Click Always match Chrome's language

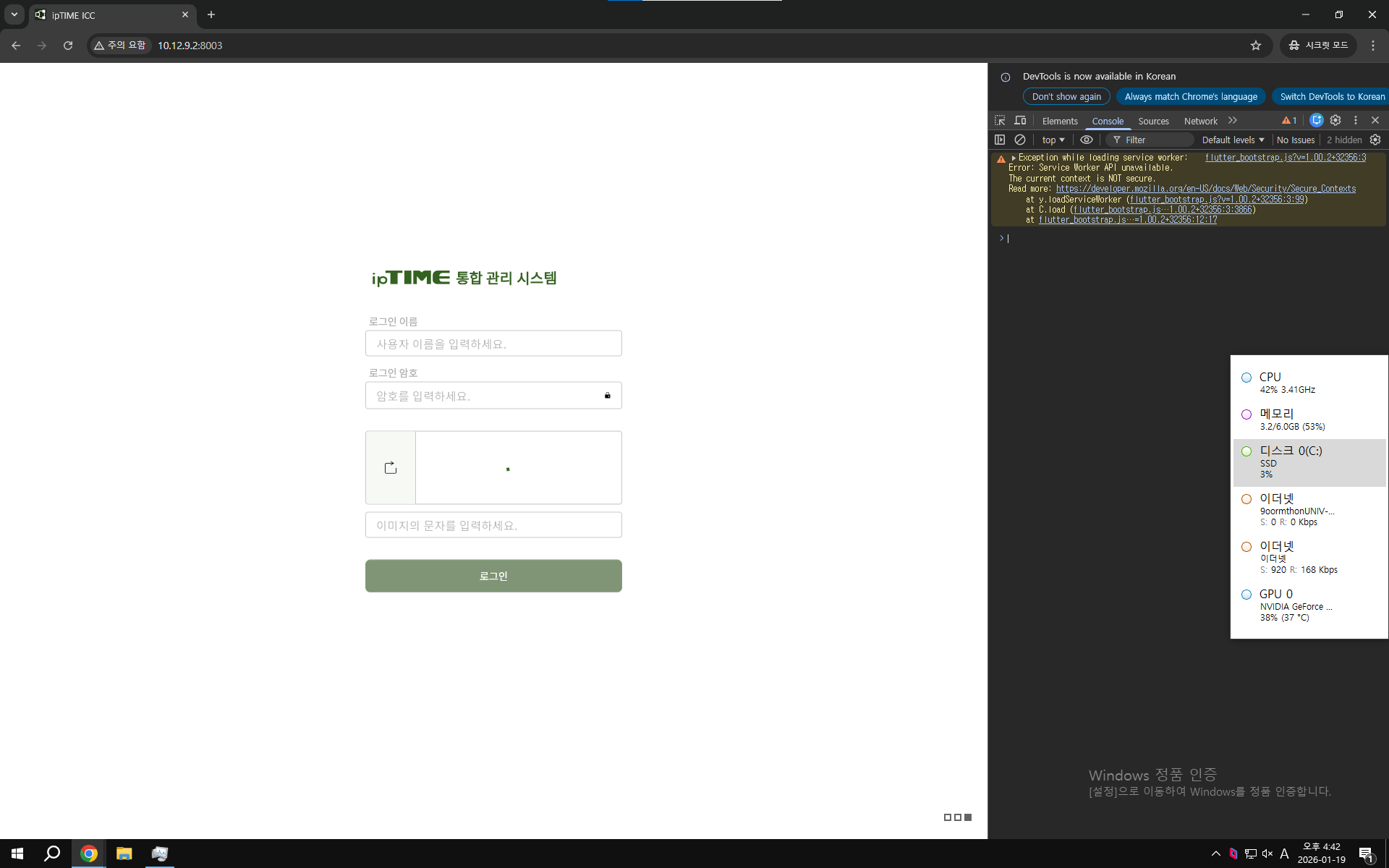1191,96
